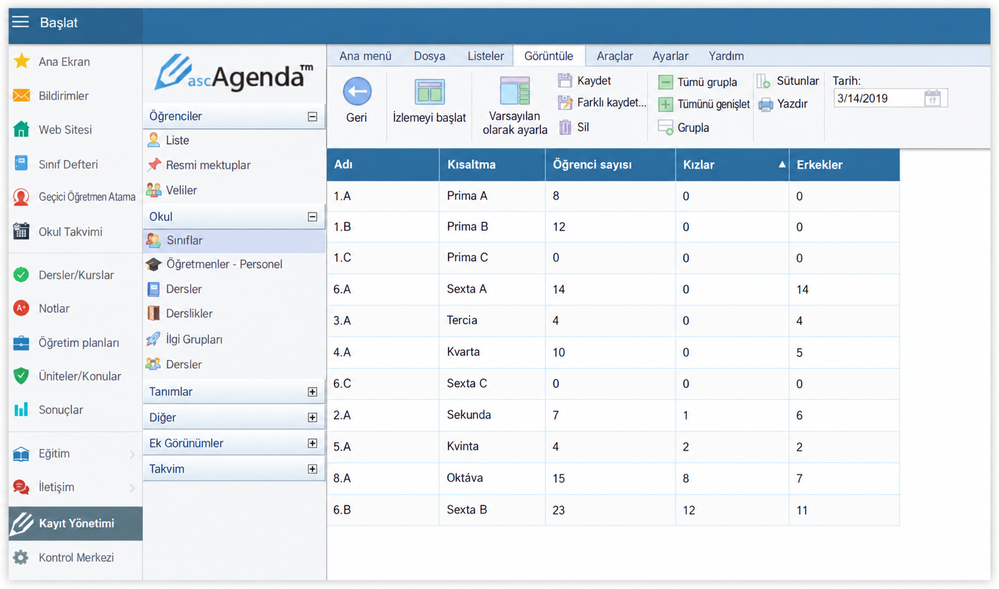Click Varsayılan olarak ayarla icon
999x589 pixels.
(515, 91)
